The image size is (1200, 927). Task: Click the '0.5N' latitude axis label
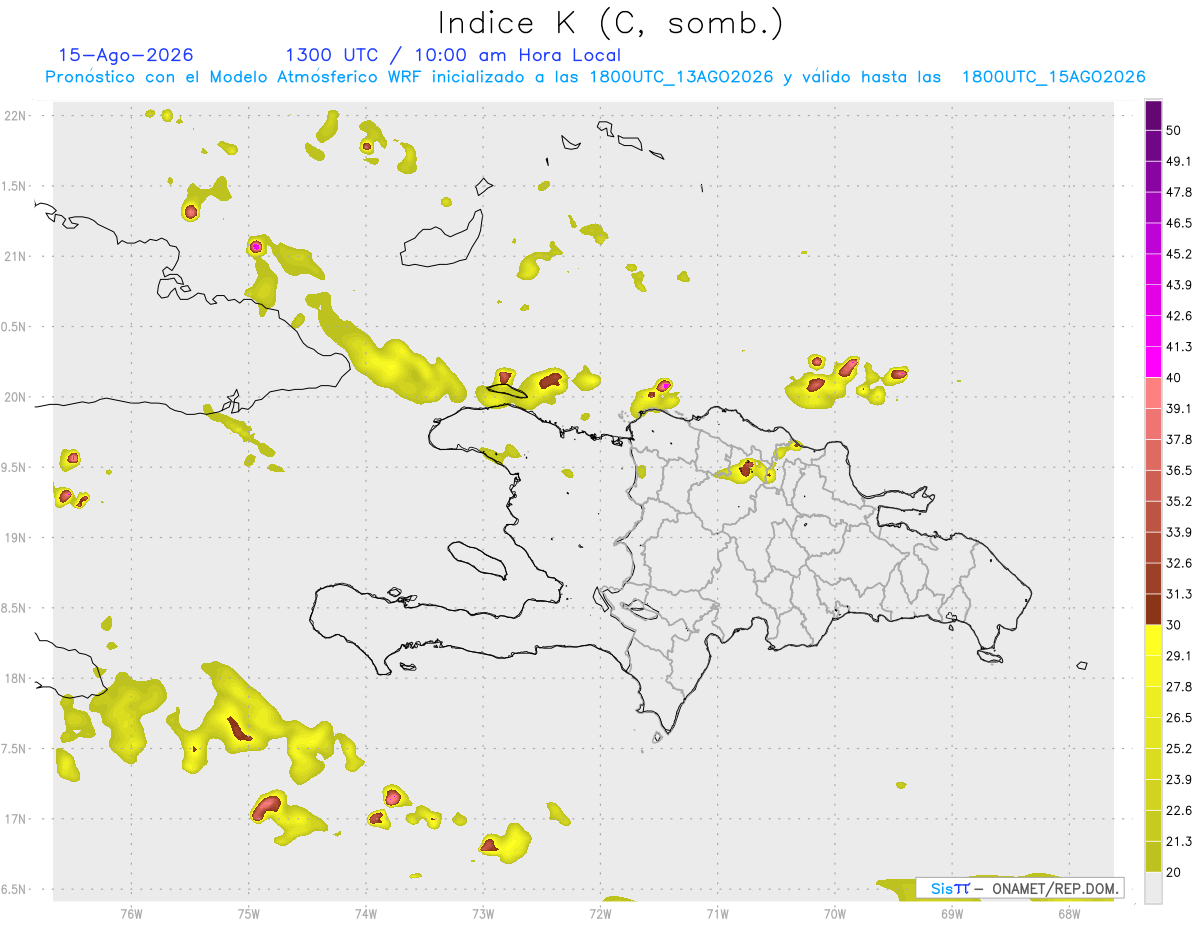(x=15, y=326)
